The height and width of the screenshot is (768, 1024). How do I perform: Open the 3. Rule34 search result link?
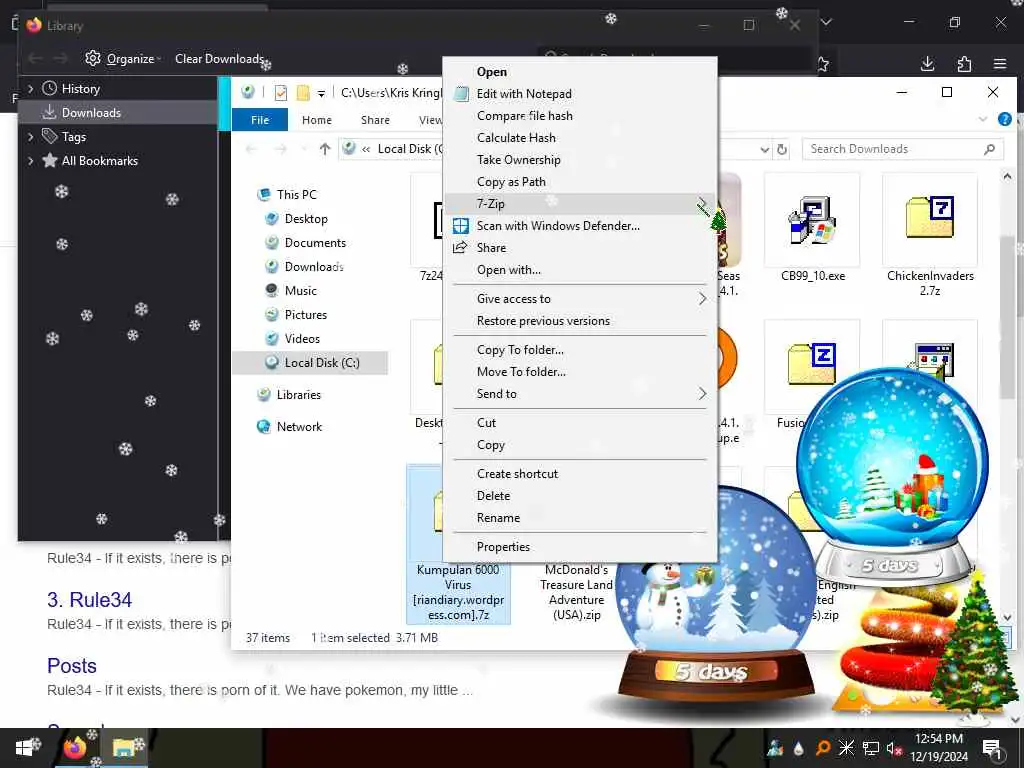tap(89, 600)
